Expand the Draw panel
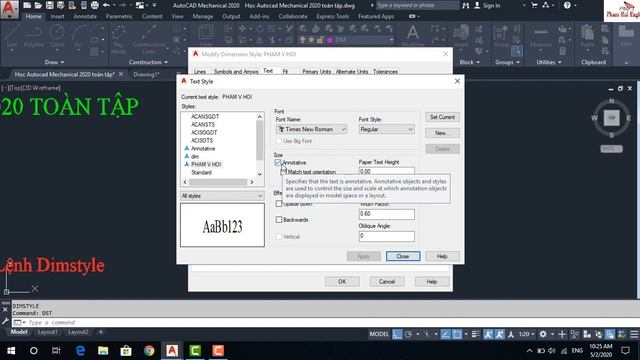640x360 pixels. 54,62
